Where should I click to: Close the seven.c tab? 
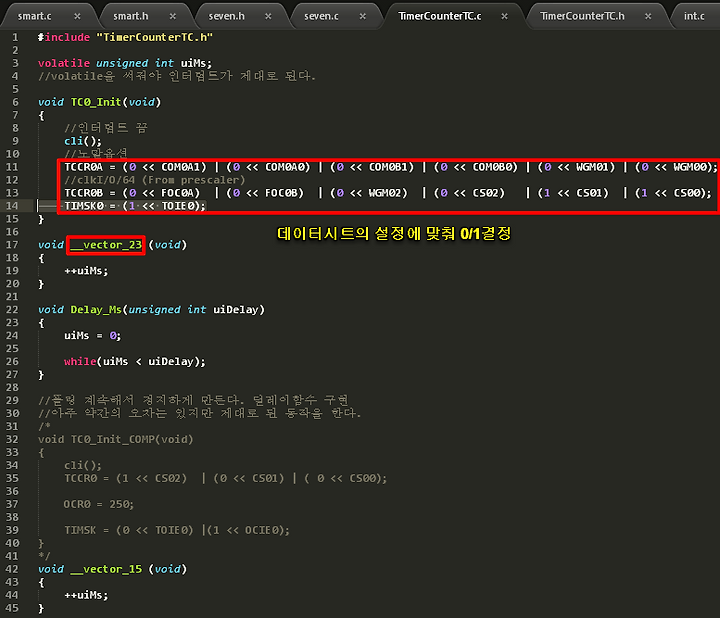363,17
